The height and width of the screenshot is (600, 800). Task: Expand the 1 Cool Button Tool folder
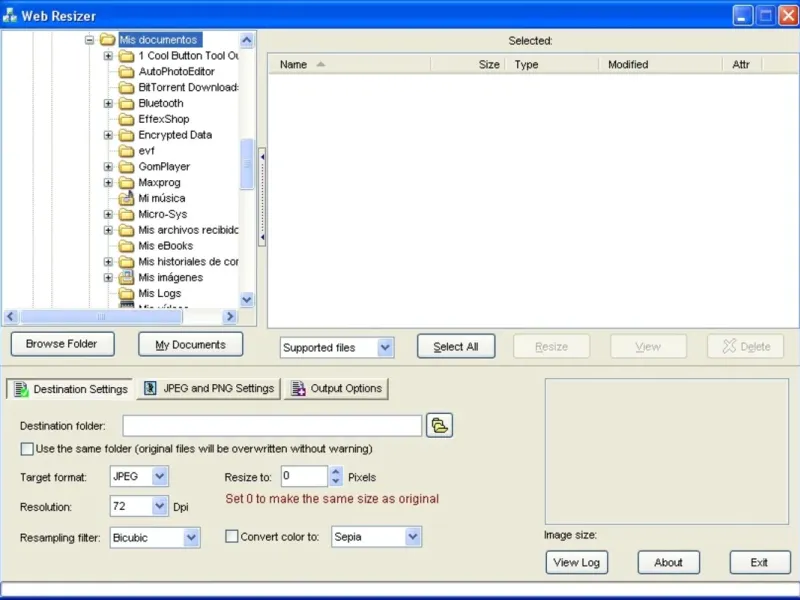pyautogui.click(x=108, y=56)
